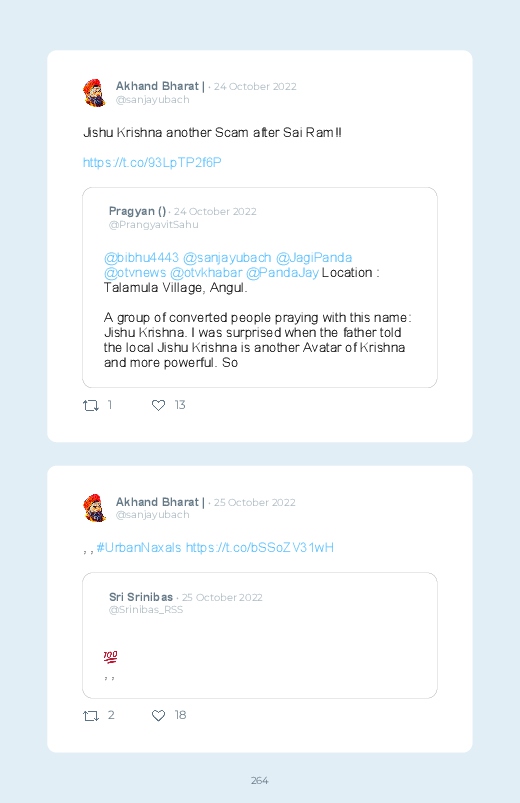
Task: Open the @bibhu4443 mention
Action: pos(141,258)
